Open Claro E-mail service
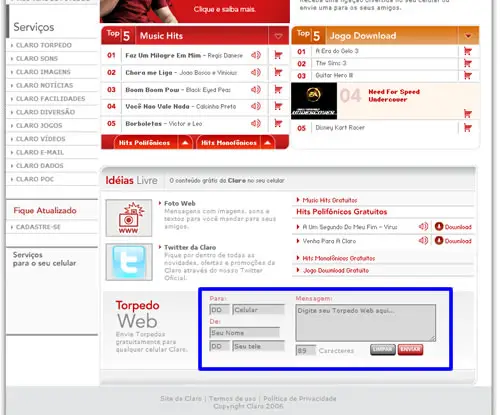 pyautogui.click(x=40, y=152)
